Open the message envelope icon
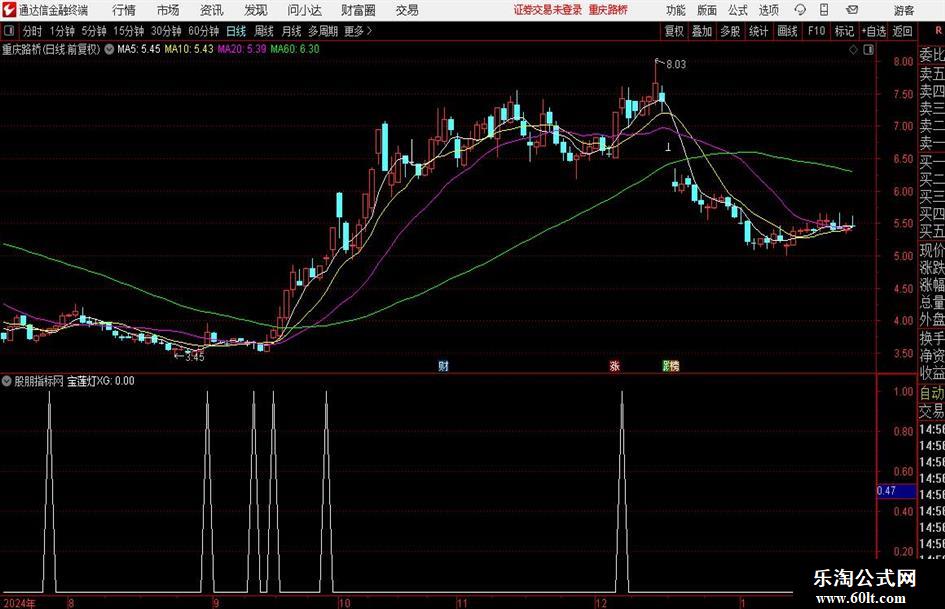Image resolution: width=945 pixels, height=609 pixels. coord(852,10)
